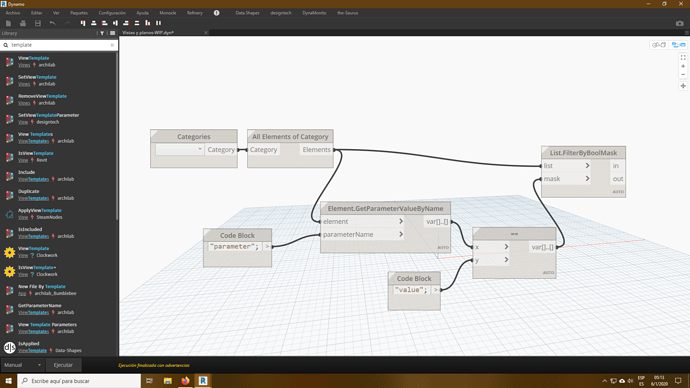Open the Categories node dropdown
Viewport: 690px width, 388px height.
180,150
